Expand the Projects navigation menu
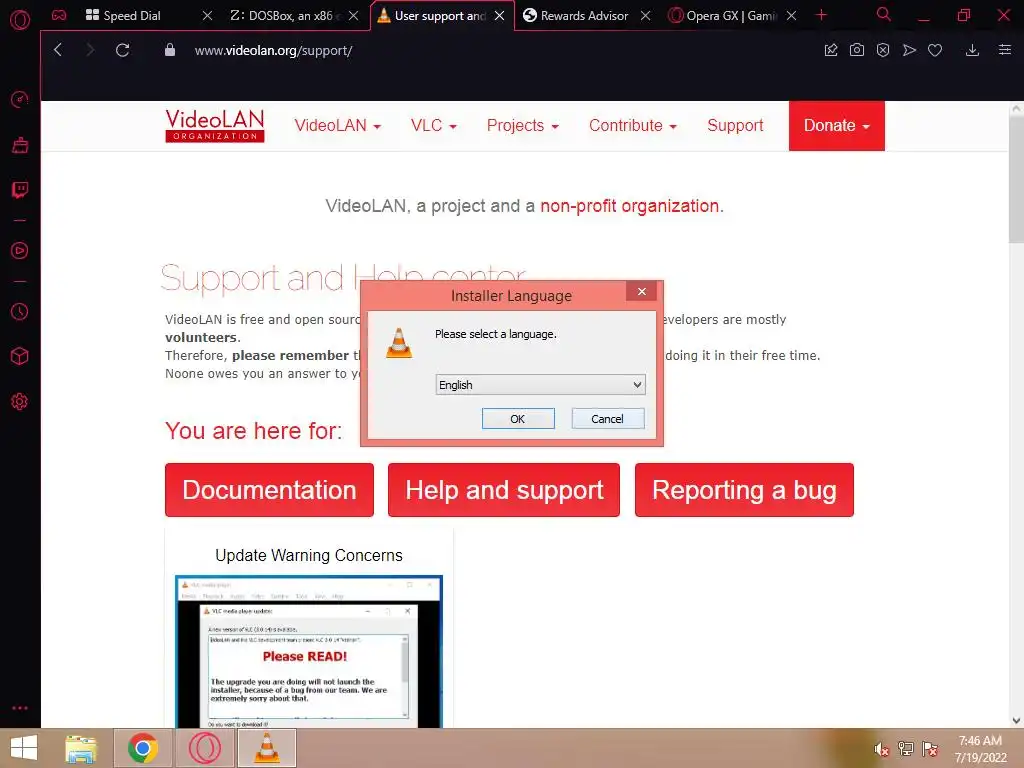The image size is (1024, 768). click(522, 125)
